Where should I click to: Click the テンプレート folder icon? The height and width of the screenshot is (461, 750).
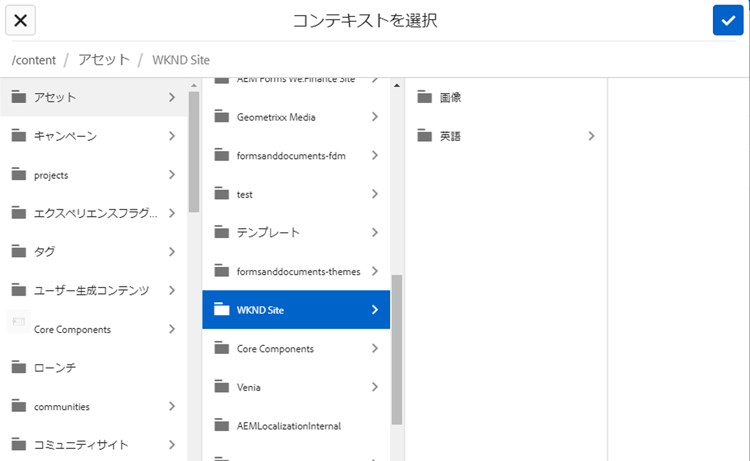tap(221, 232)
